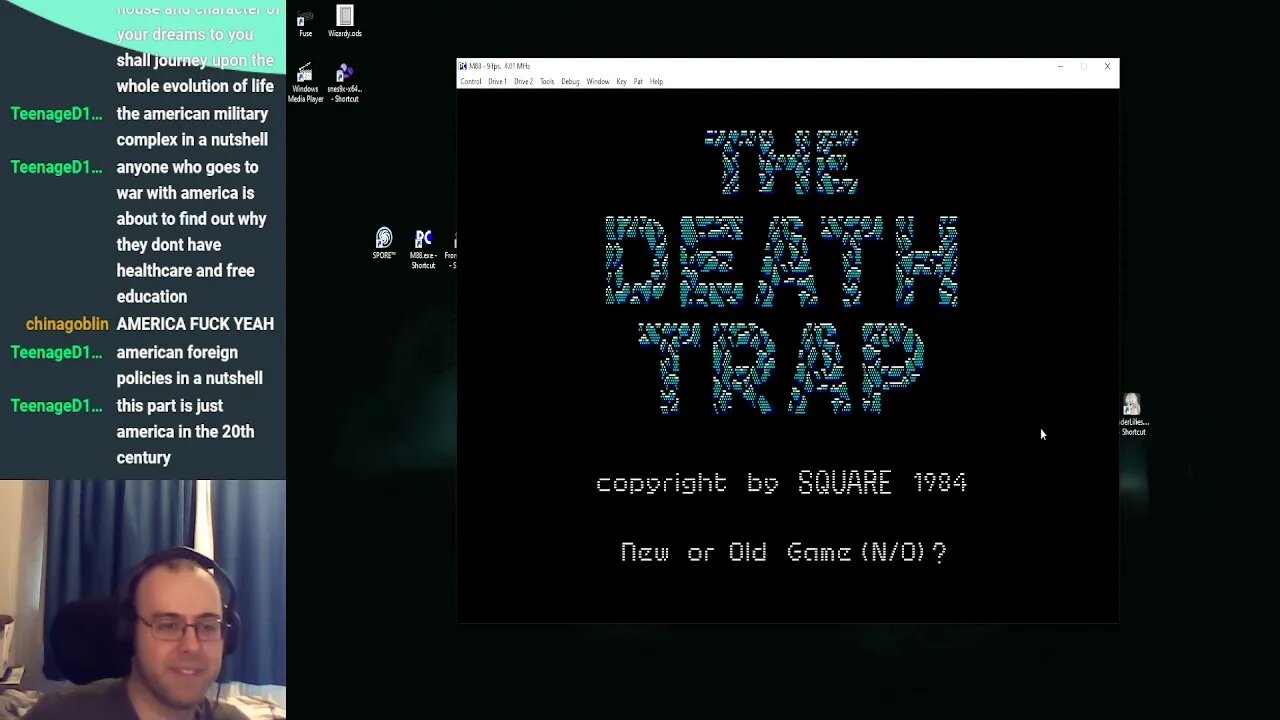The image size is (1280, 720).
Task: Click the webcam feed thumbnail
Action: pyautogui.click(x=143, y=600)
